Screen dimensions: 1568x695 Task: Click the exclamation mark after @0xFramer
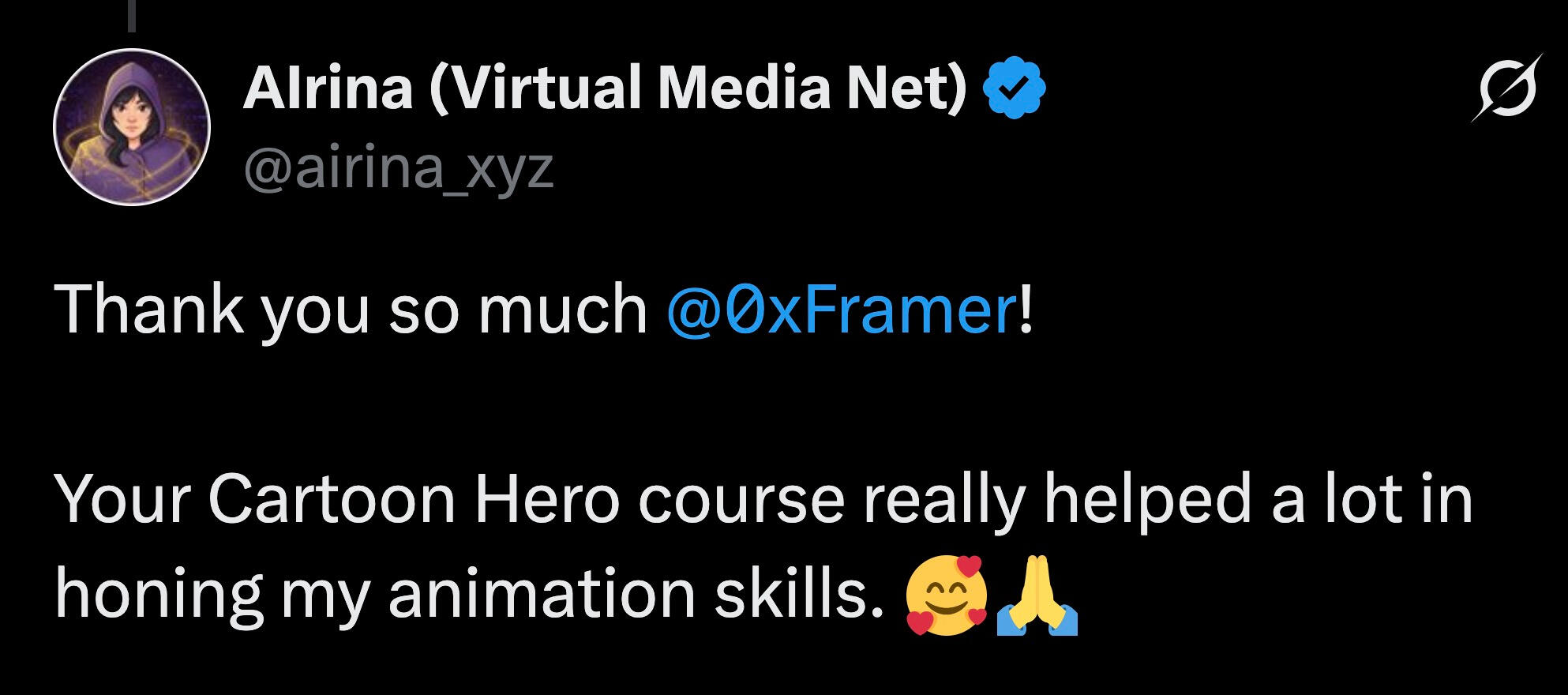pyautogui.click(x=1025, y=310)
